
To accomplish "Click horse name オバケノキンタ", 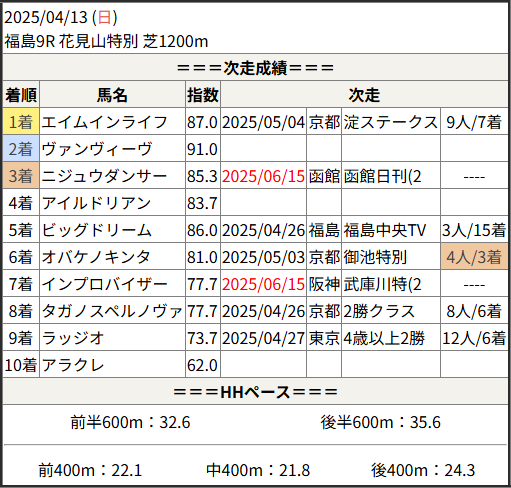I will click(x=96, y=257).
